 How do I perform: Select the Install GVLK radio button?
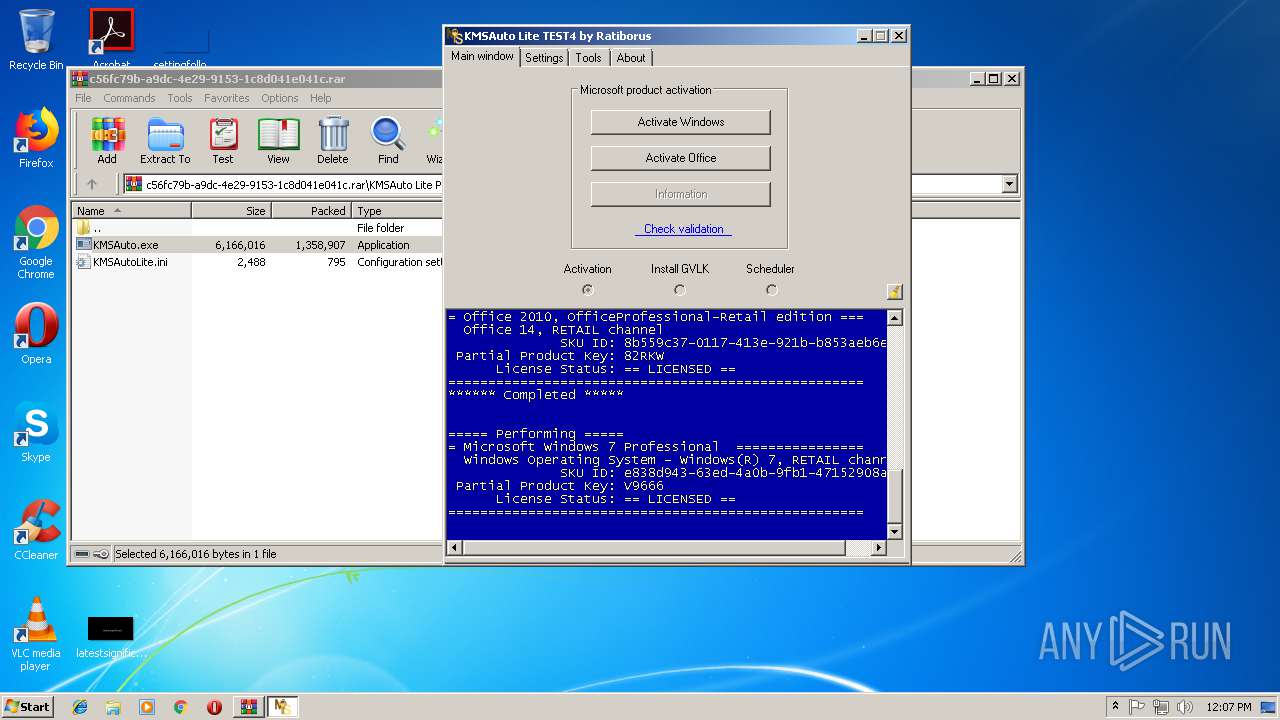coord(680,290)
